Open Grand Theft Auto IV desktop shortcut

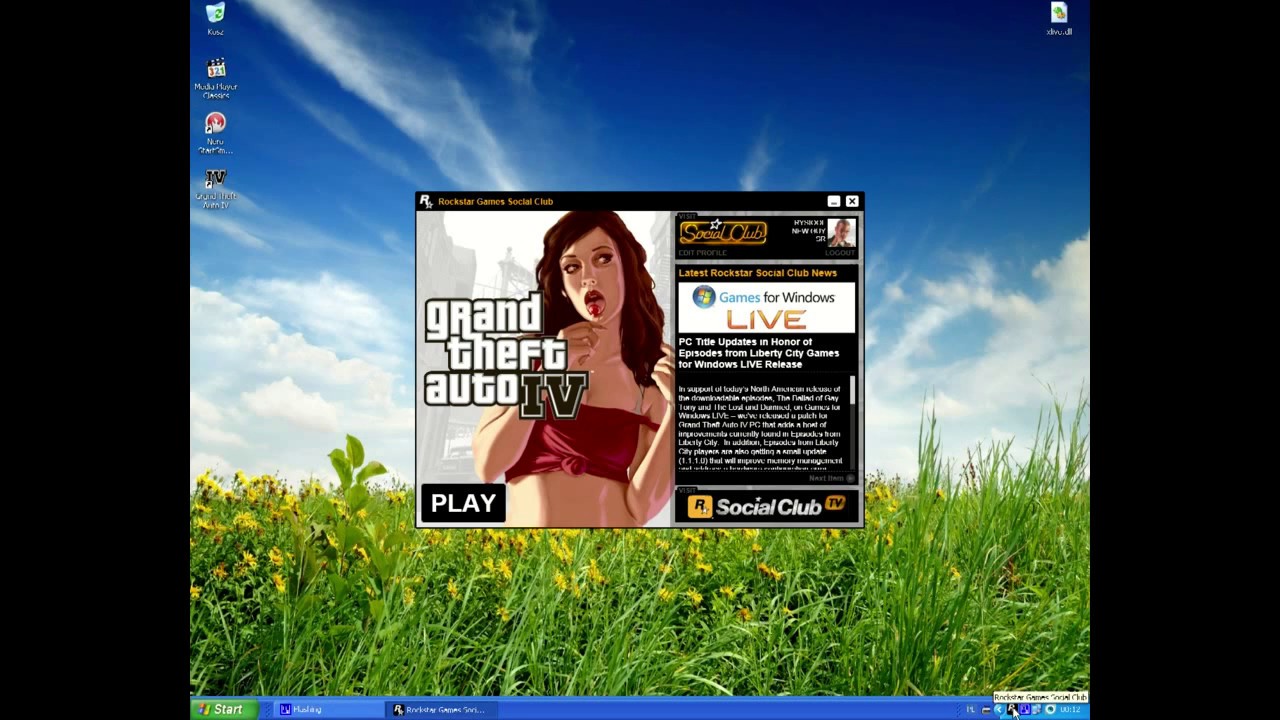(x=215, y=188)
